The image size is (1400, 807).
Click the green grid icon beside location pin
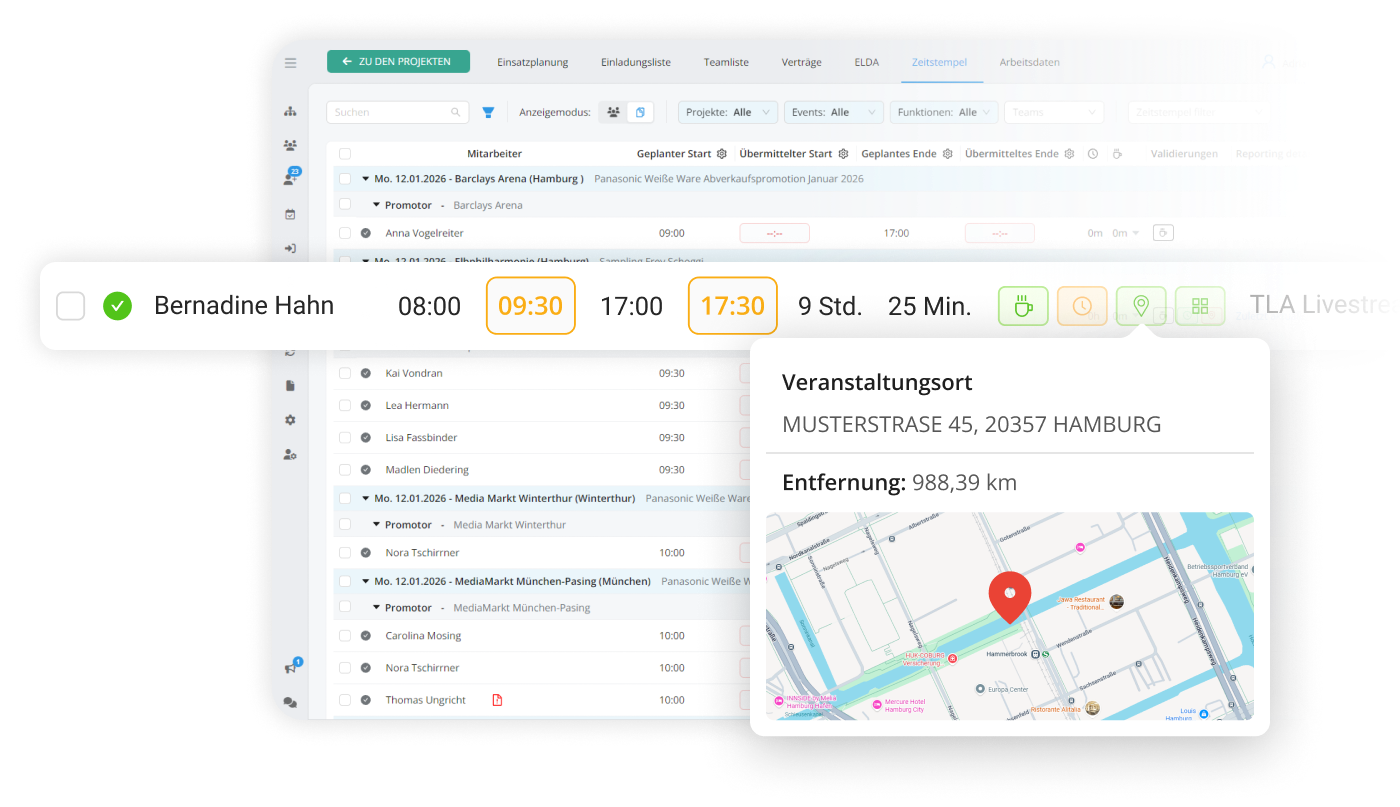coord(1200,306)
